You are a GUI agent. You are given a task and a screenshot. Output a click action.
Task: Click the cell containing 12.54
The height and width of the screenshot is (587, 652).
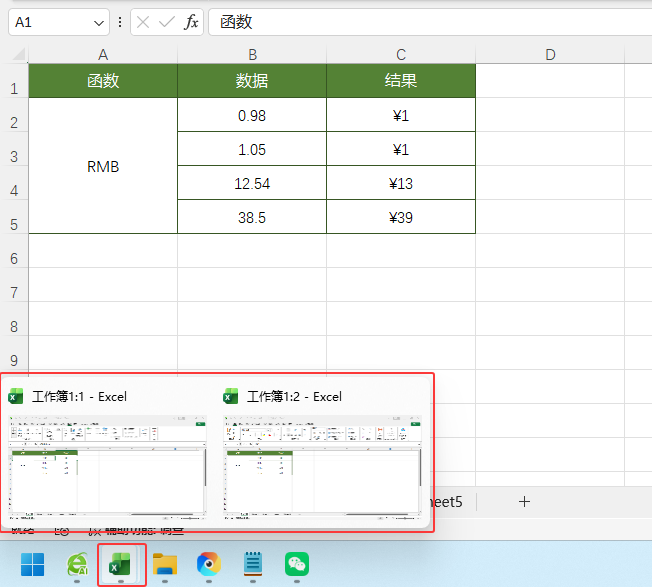pos(252,183)
